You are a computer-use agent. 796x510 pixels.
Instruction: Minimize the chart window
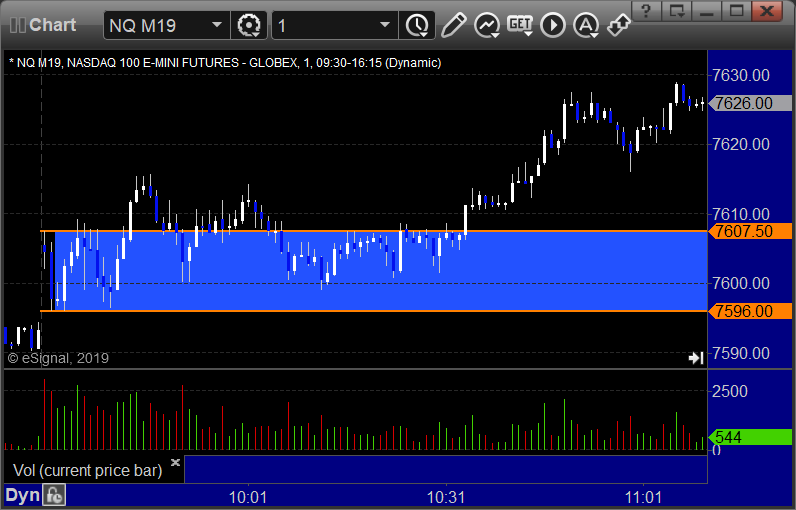[x=707, y=11]
